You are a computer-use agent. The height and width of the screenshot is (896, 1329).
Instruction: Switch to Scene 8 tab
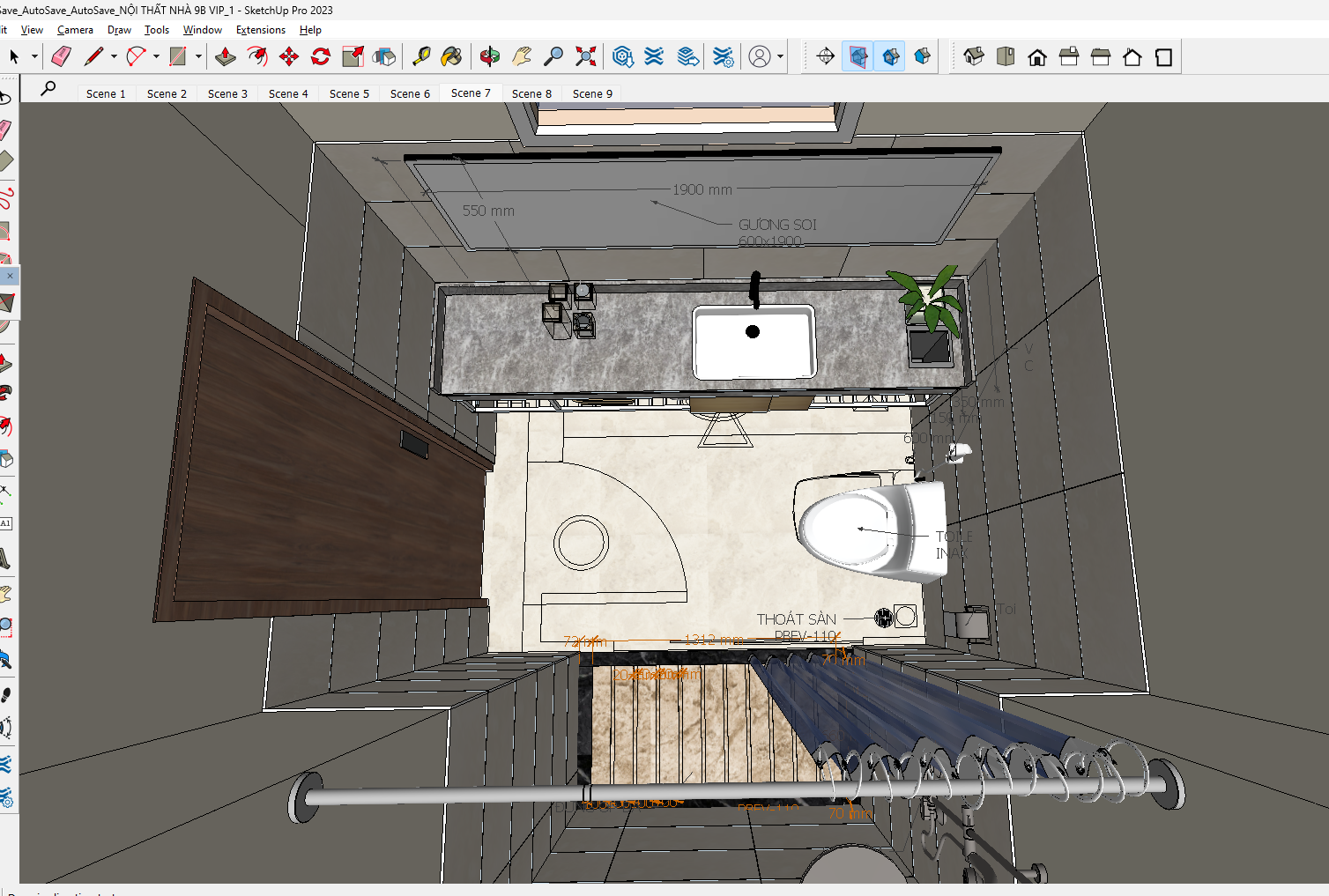(x=531, y=93)
